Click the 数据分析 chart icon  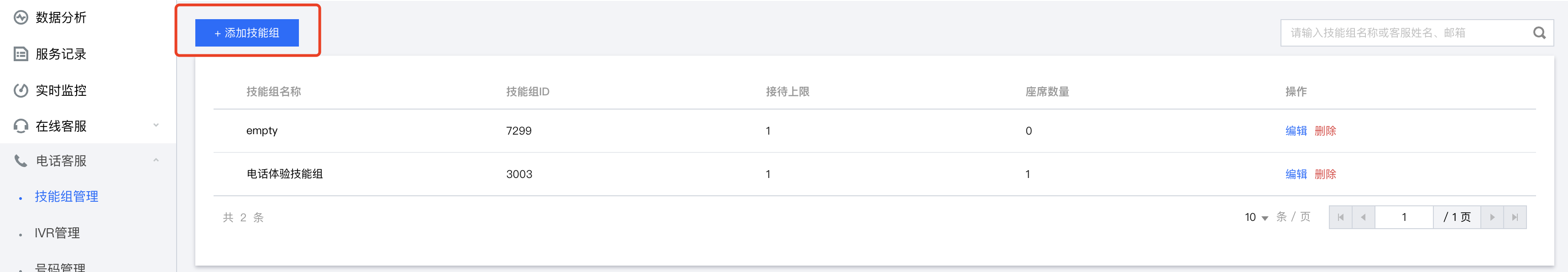point(21,18)
